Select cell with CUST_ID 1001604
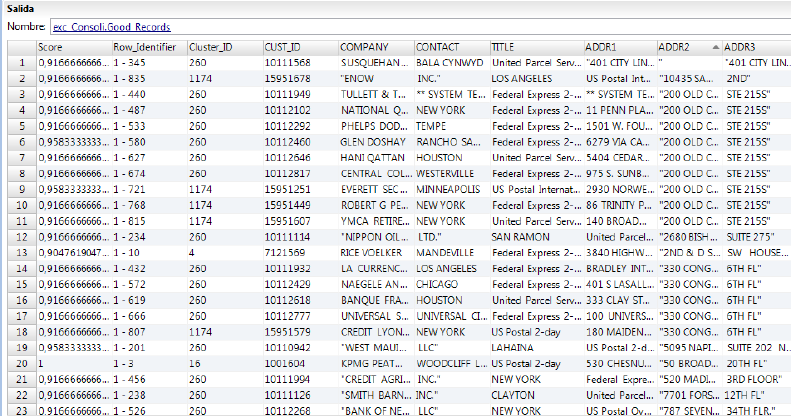This screenshot has height=416, width=791. pos(301,364)
